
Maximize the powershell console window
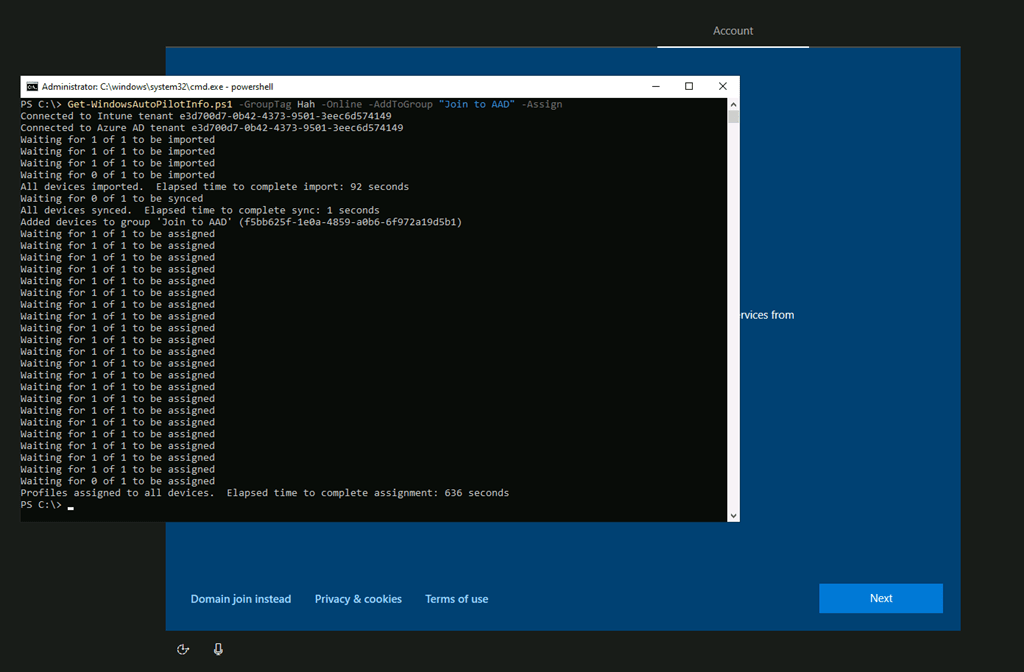[x=688, y=86]
